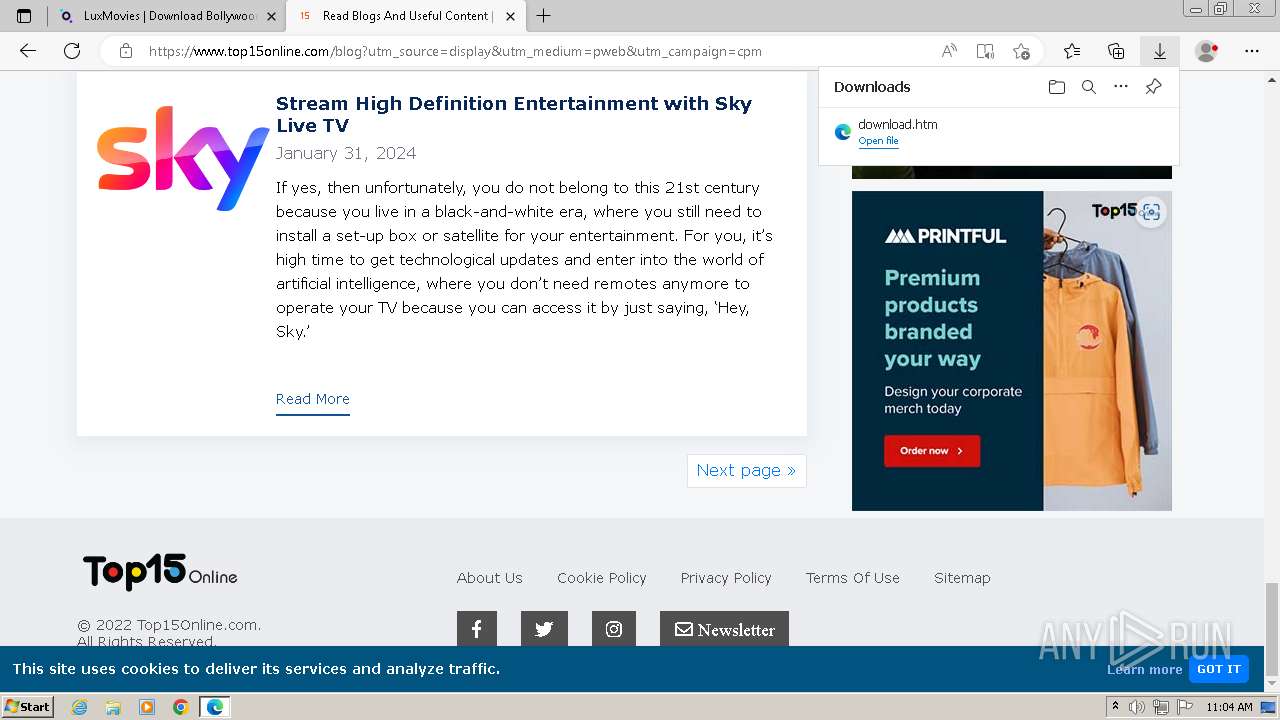Screen dimensions: 1280x720
Task: Open the Sitemap link
Action: click(x=962, y=578)
